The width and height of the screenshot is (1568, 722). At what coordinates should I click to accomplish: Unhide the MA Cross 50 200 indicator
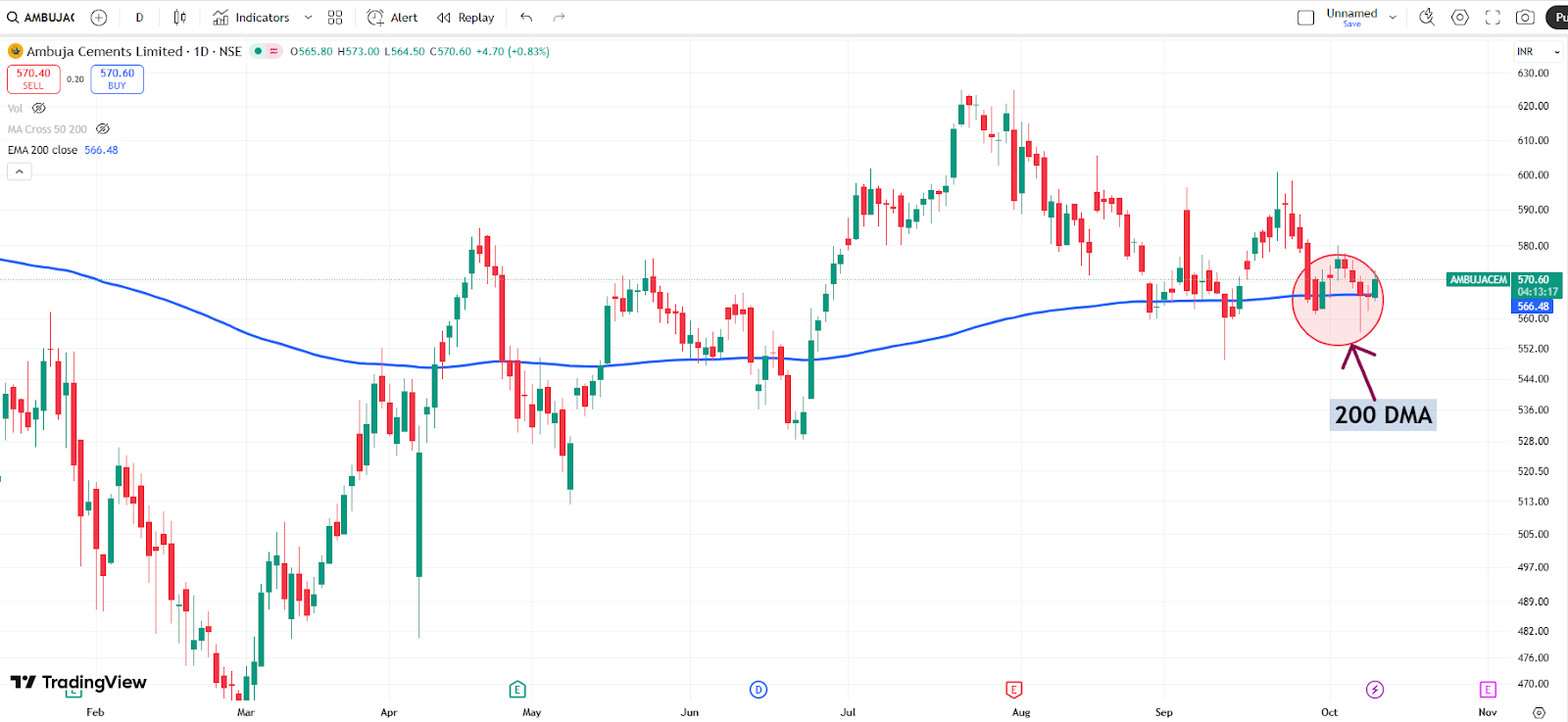point(103,129)
